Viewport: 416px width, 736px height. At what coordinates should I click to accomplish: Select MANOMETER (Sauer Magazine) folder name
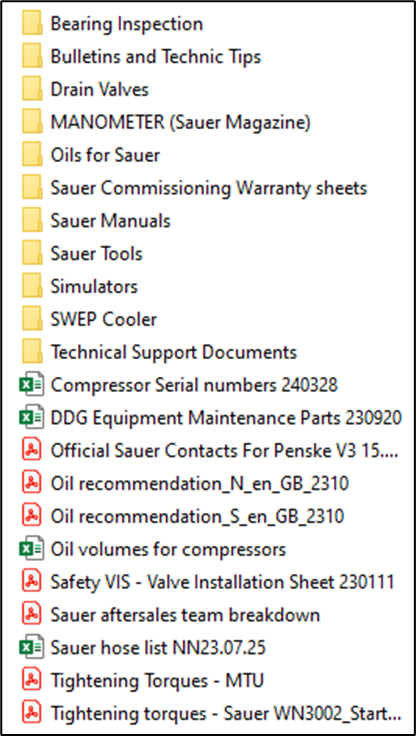(x=181, y=123)
